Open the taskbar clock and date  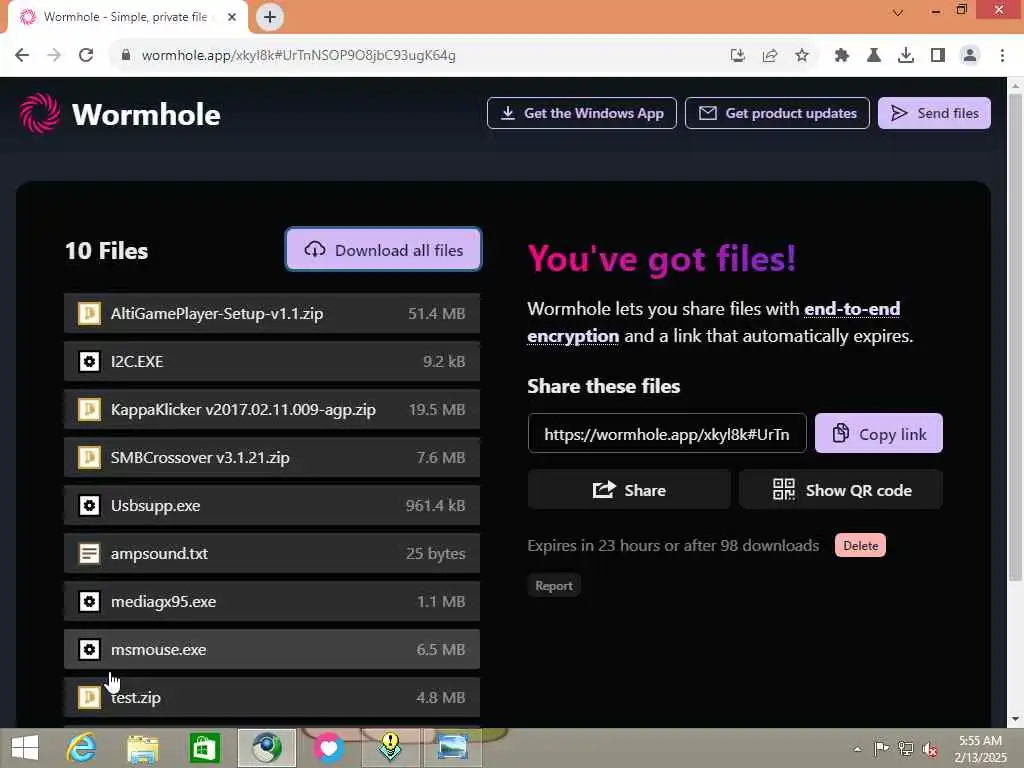[x=980, y=748]
